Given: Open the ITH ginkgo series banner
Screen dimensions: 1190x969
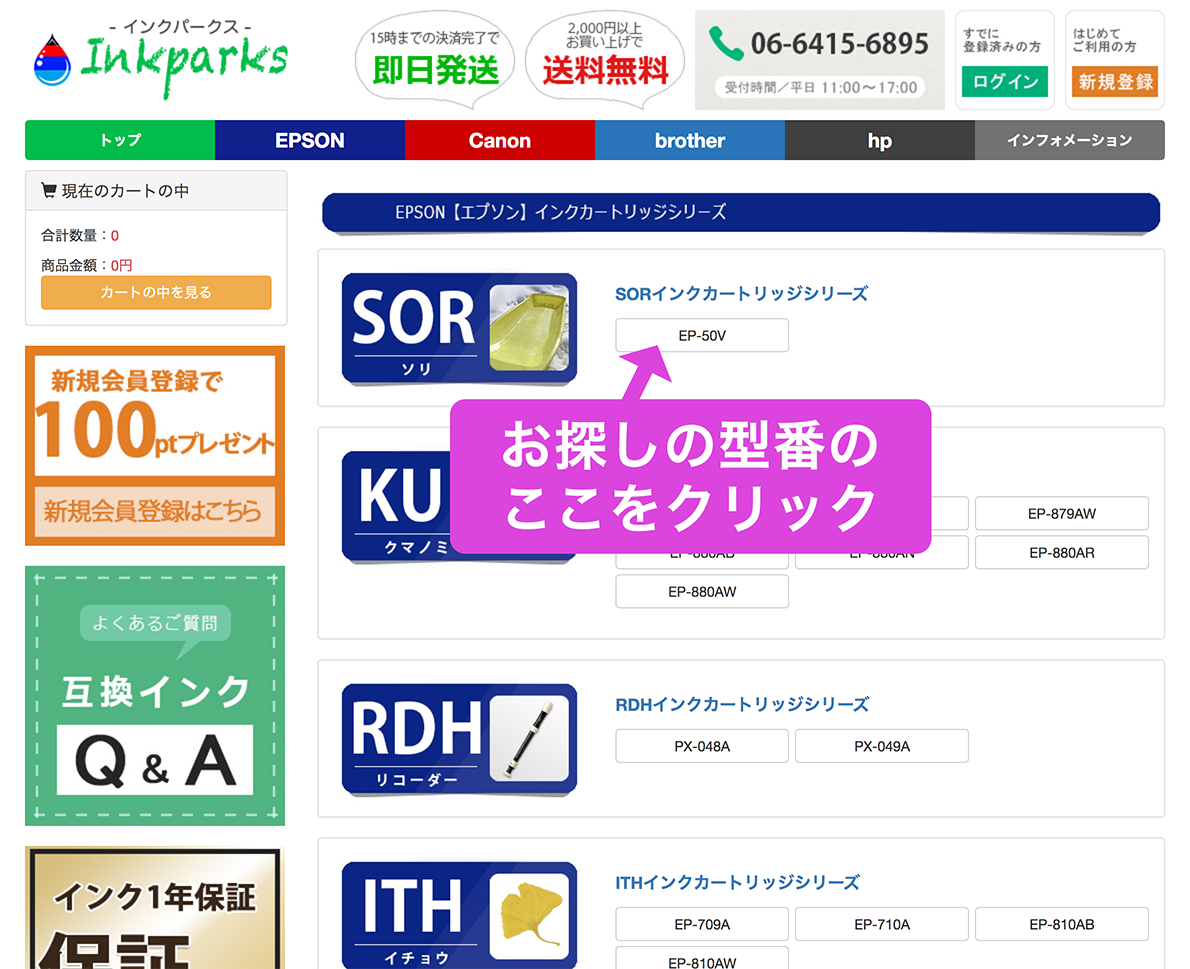Looking at the screenshot, I should 459,915.
